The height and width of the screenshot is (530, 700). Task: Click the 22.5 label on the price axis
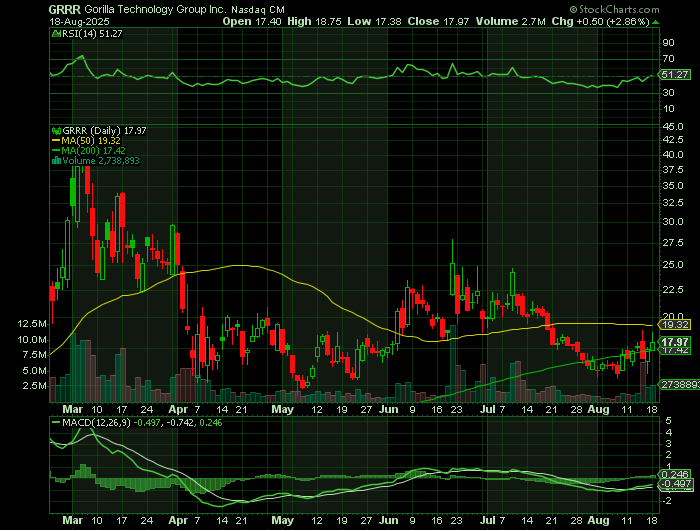coord(673,290)
